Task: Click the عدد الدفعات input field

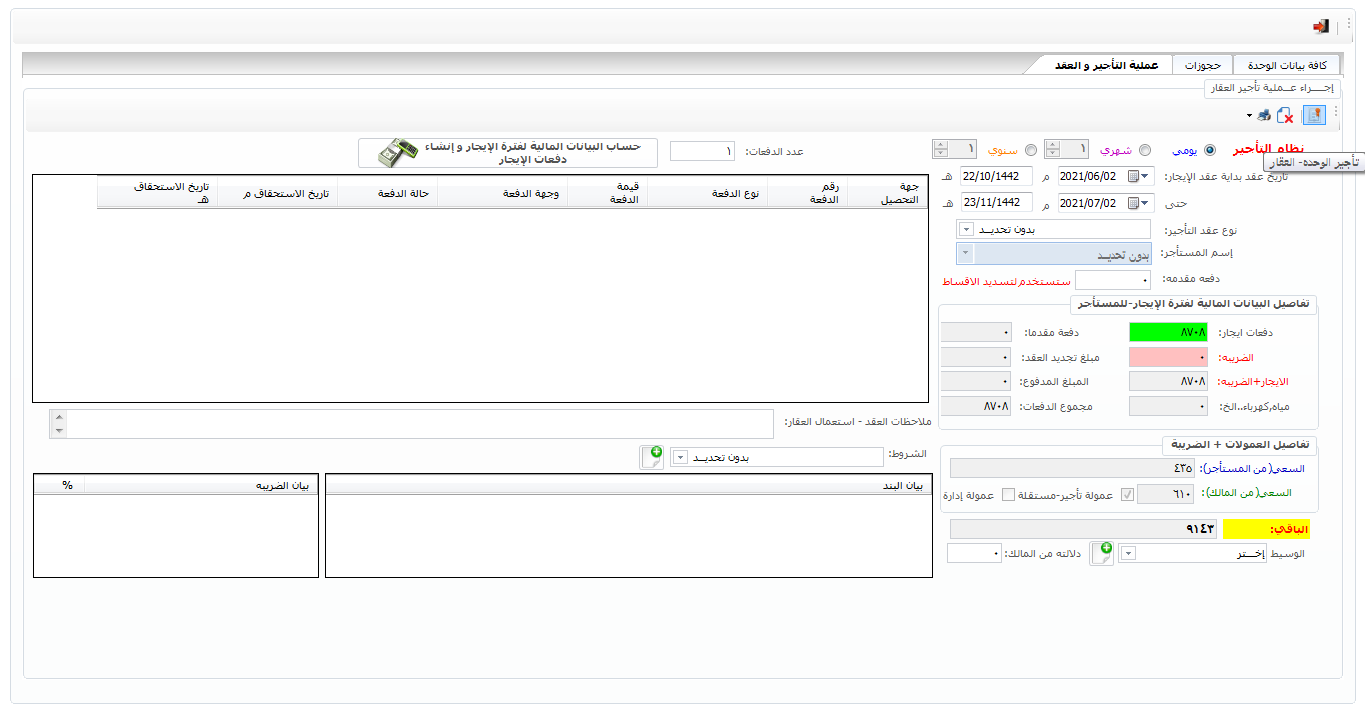Action: [x=701, y=151]
